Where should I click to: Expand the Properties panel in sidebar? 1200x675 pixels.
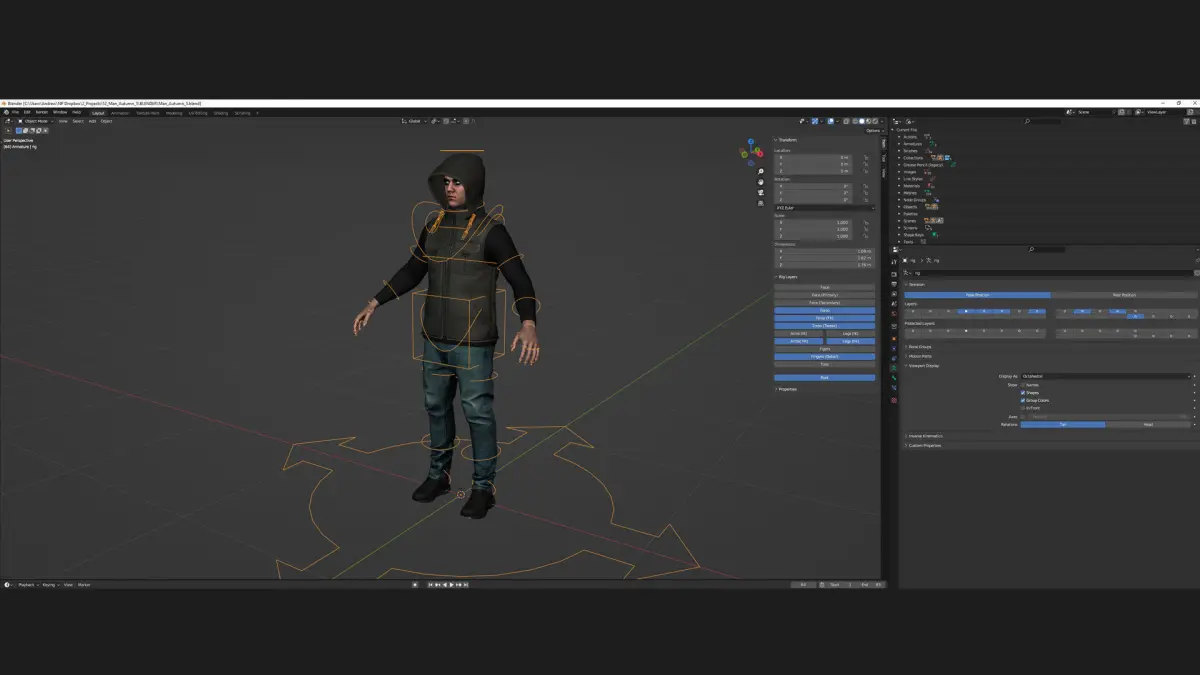pos(787,389)
